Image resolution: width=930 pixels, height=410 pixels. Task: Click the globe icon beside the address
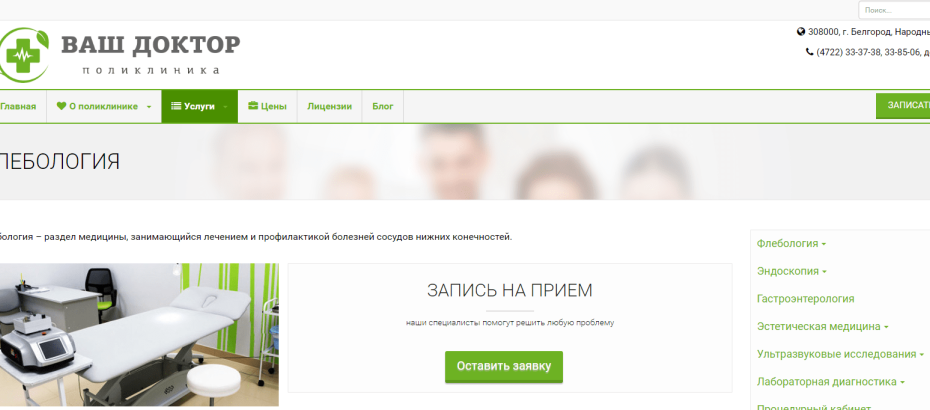click(x=801, y=32)
